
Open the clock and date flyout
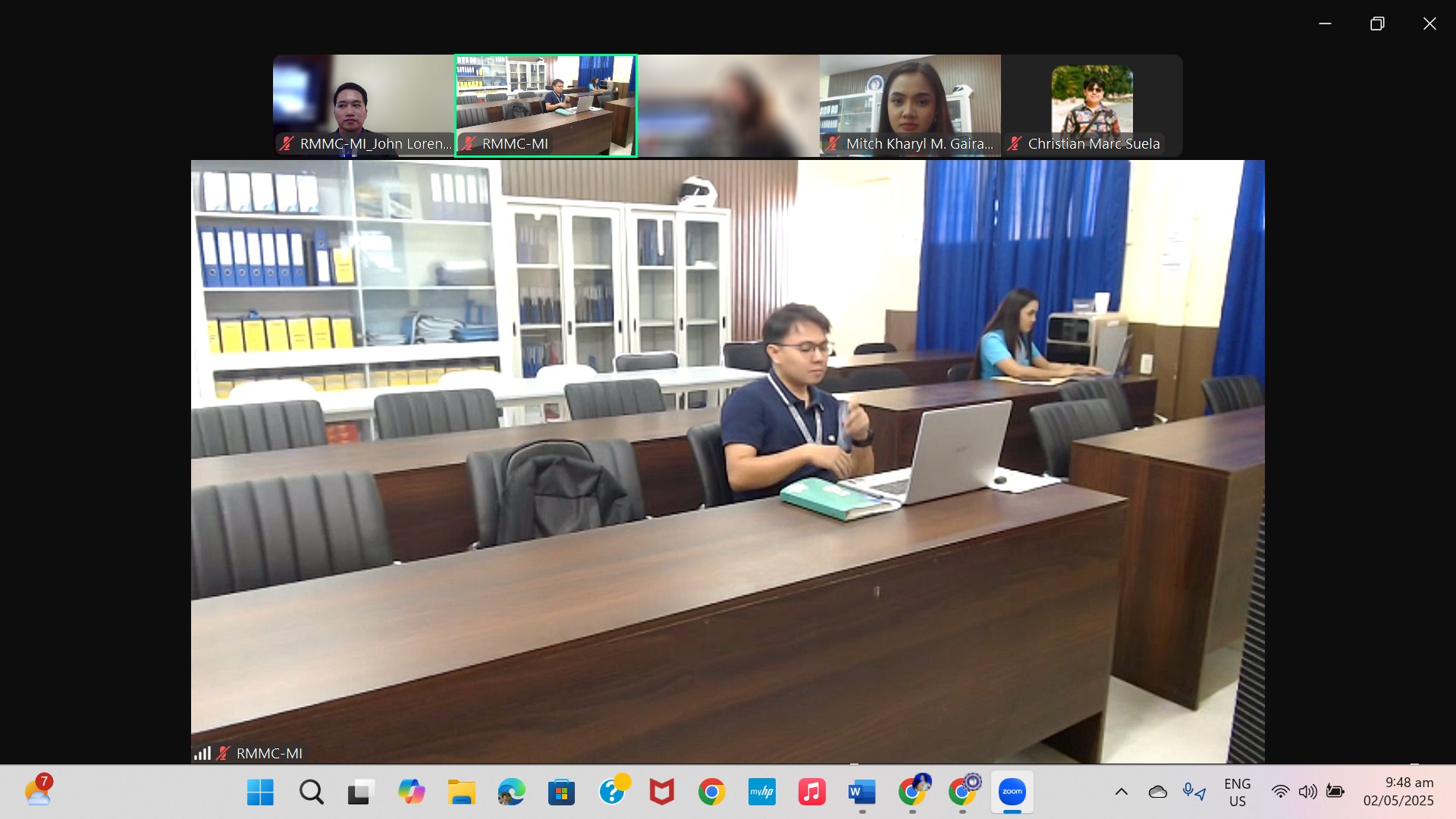tap(1398, 792)
